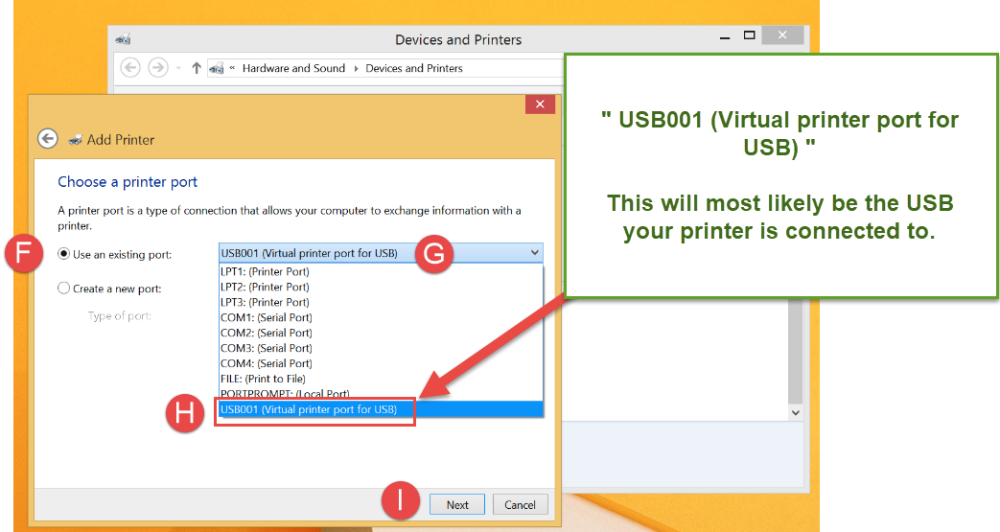Click Devices and Printers breadcrumb
1000x532 pixels.
pos(414,68)
